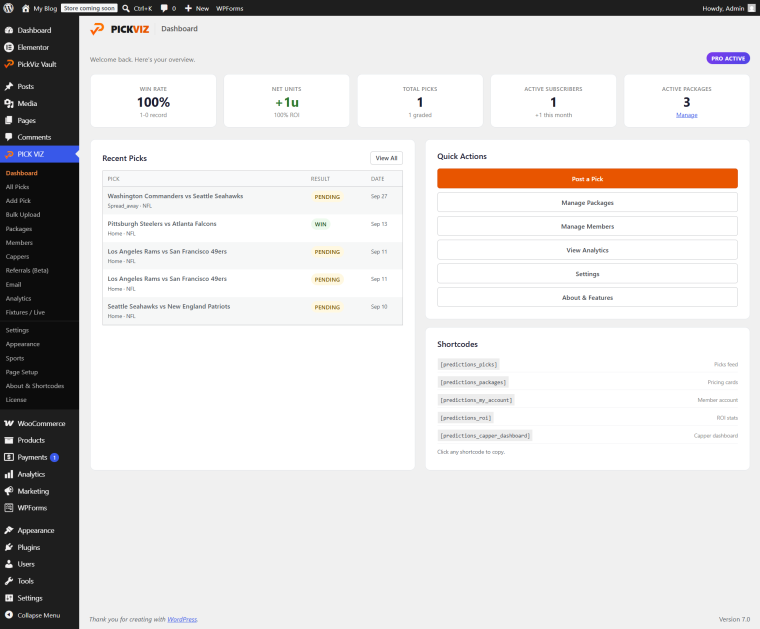Click the Marketing megaphone icon
This screenshot has height=629, width=760.
9,491
